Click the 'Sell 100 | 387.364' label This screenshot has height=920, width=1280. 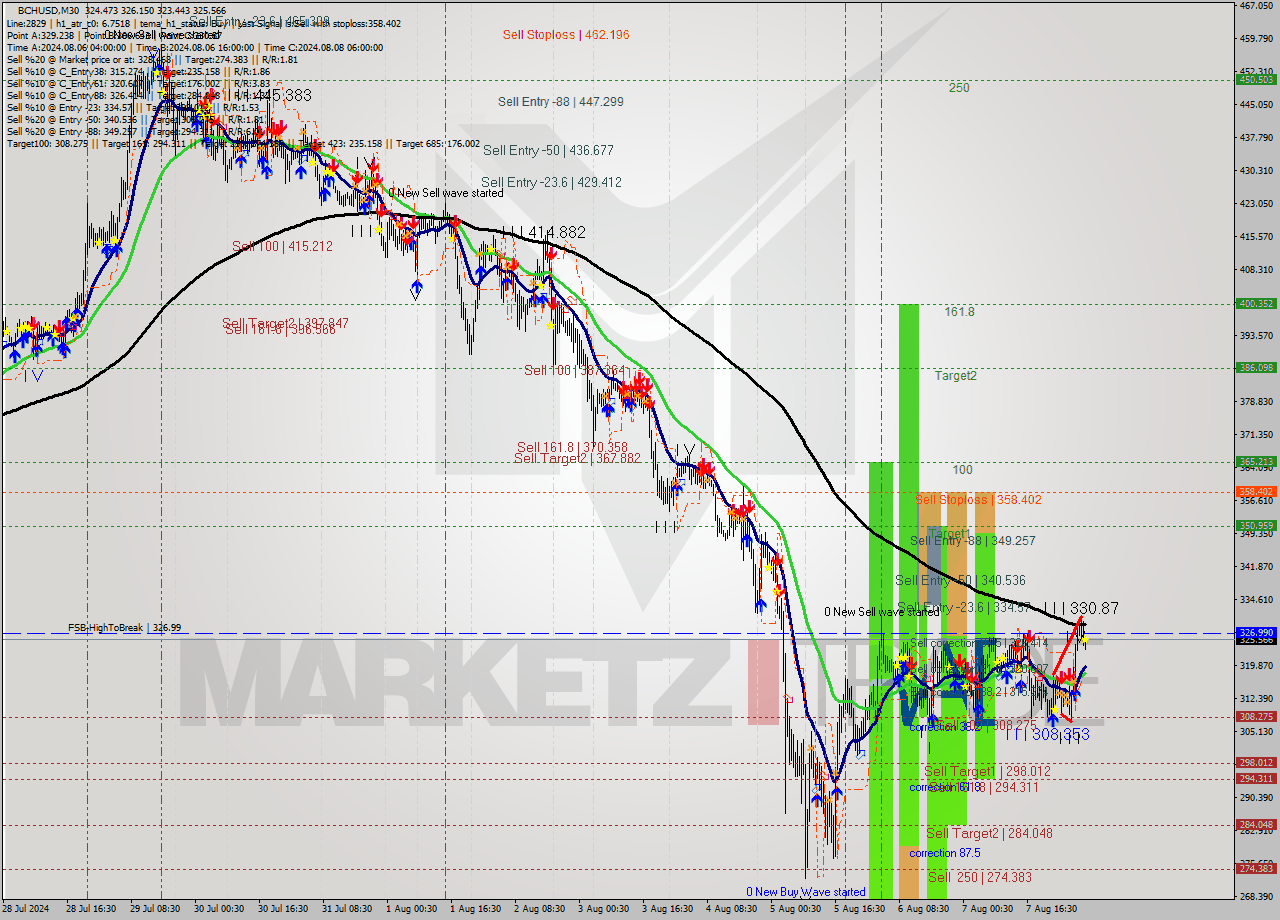[x=574, y=370]
